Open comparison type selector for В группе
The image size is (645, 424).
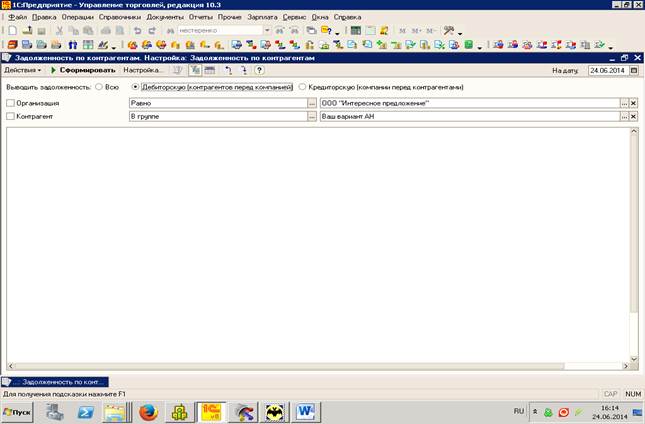312,117
